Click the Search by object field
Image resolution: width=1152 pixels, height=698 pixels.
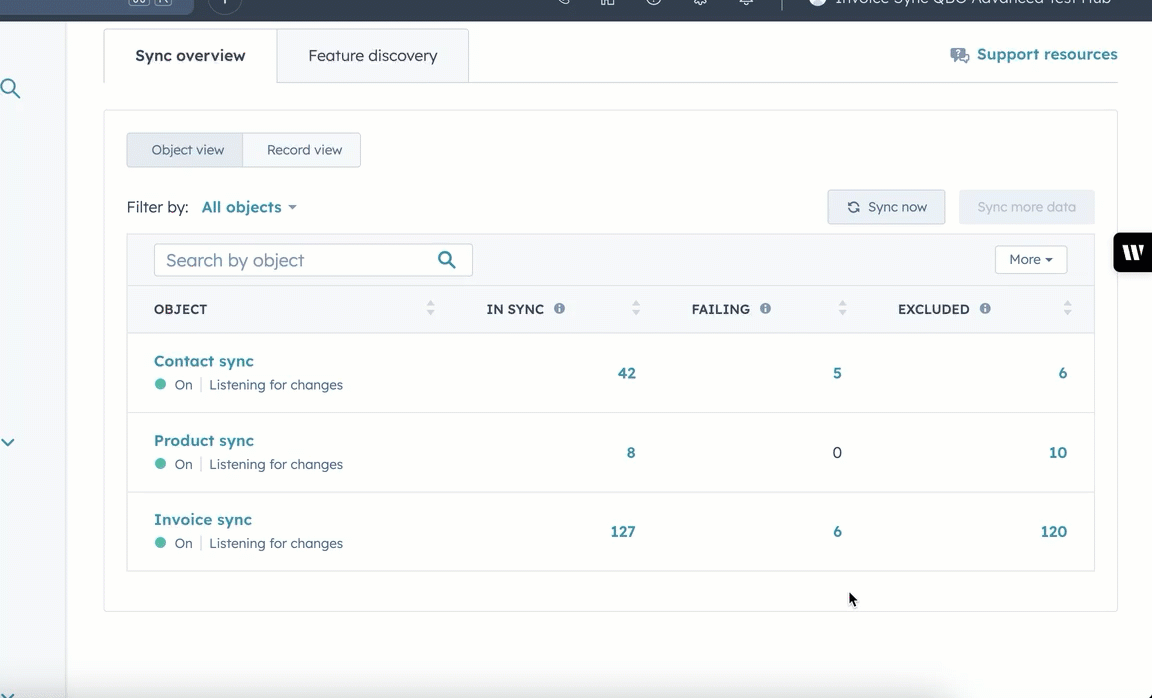(x=313, y=260)
